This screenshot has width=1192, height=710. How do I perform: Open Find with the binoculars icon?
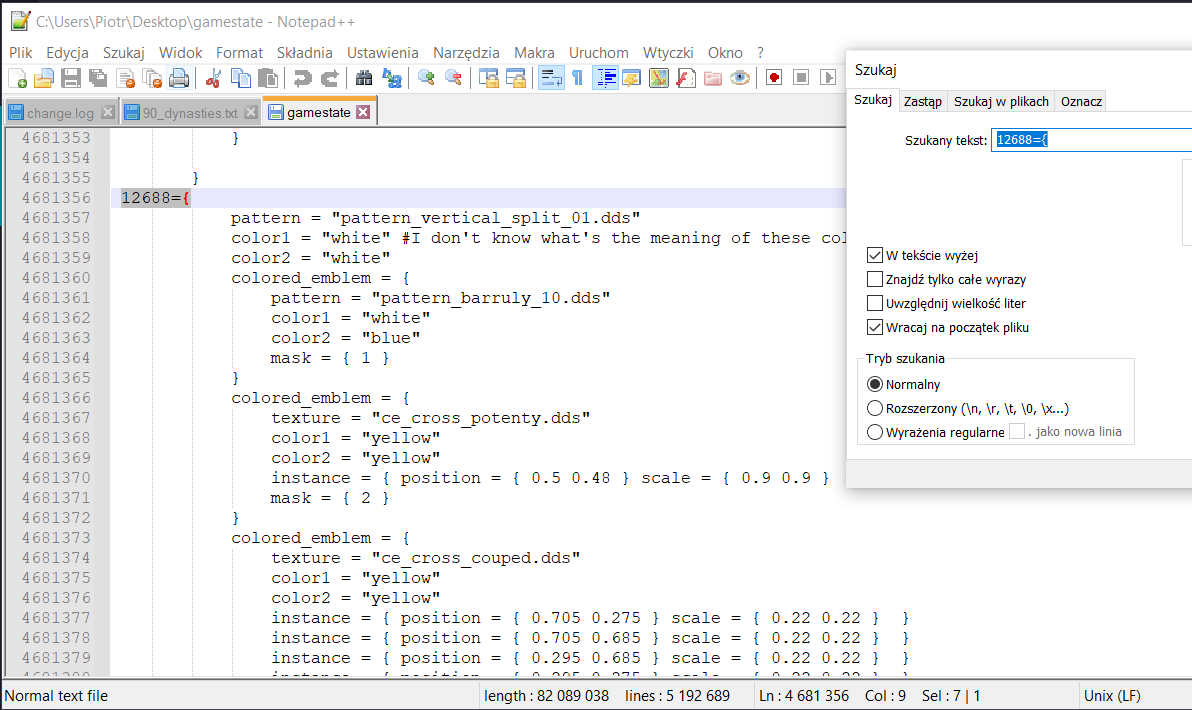pyautogui.click(x=364, y=78)
